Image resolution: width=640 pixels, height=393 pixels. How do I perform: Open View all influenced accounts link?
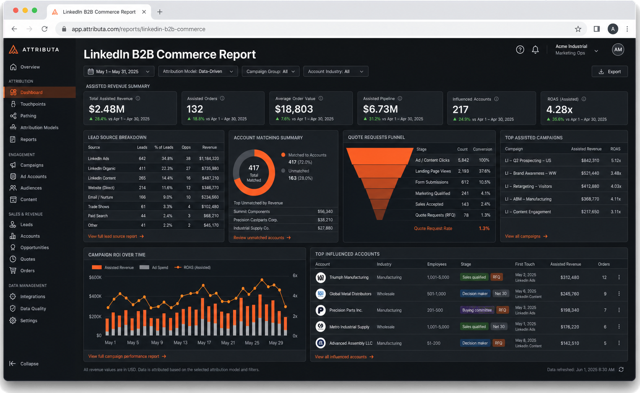[344, 357]
